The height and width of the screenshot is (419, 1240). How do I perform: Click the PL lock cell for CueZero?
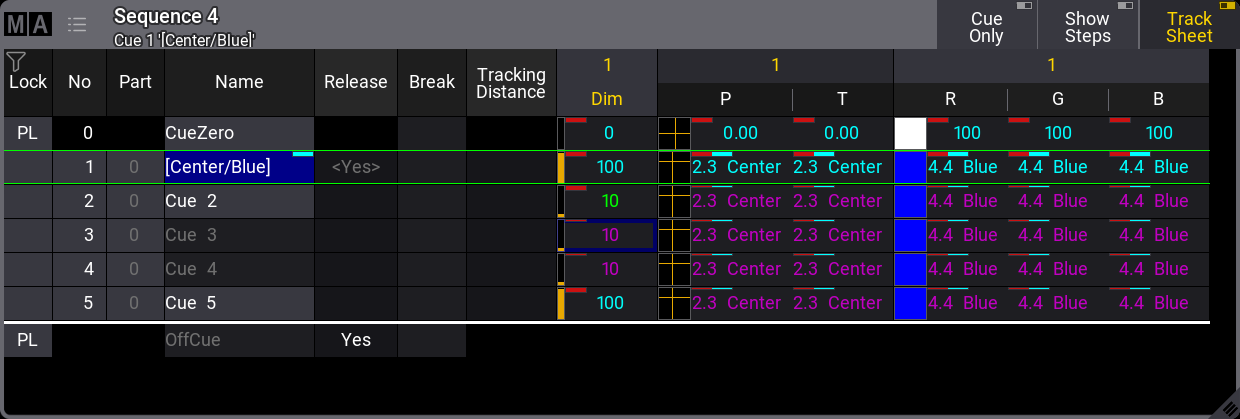[28, 133]
